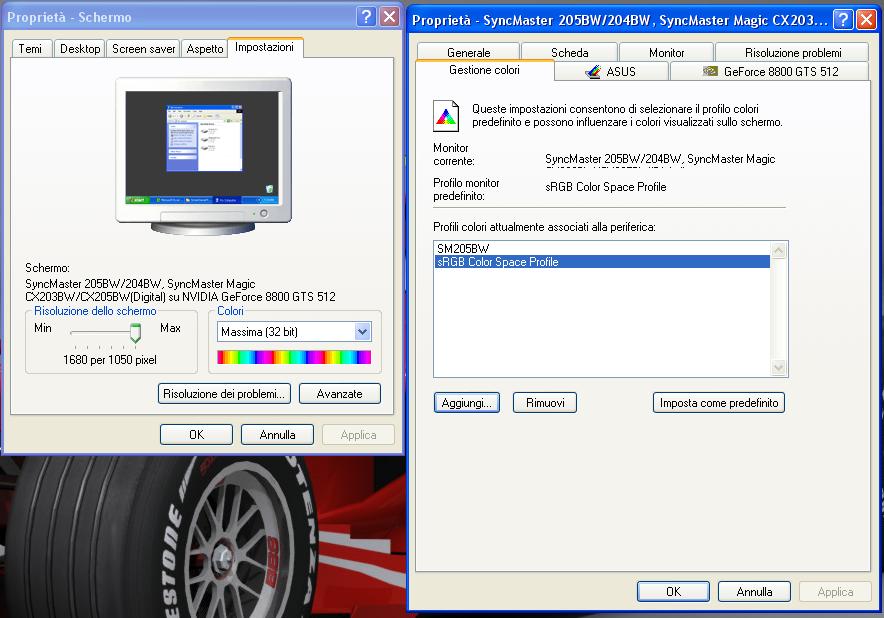Switch to the Generale tab

[x=468, y=52]
